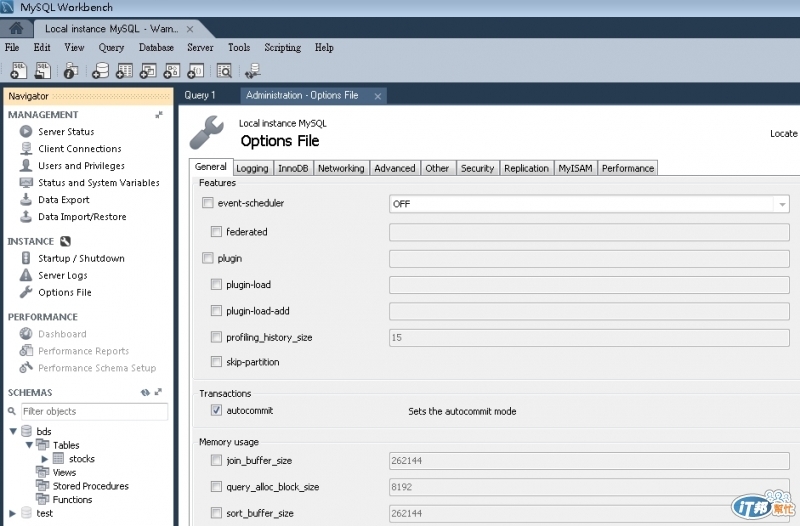The width and height of the screenshot is (800, 526).
Task: Enable profiling_history_size checkbox
Action: click(x=216, y=337)
